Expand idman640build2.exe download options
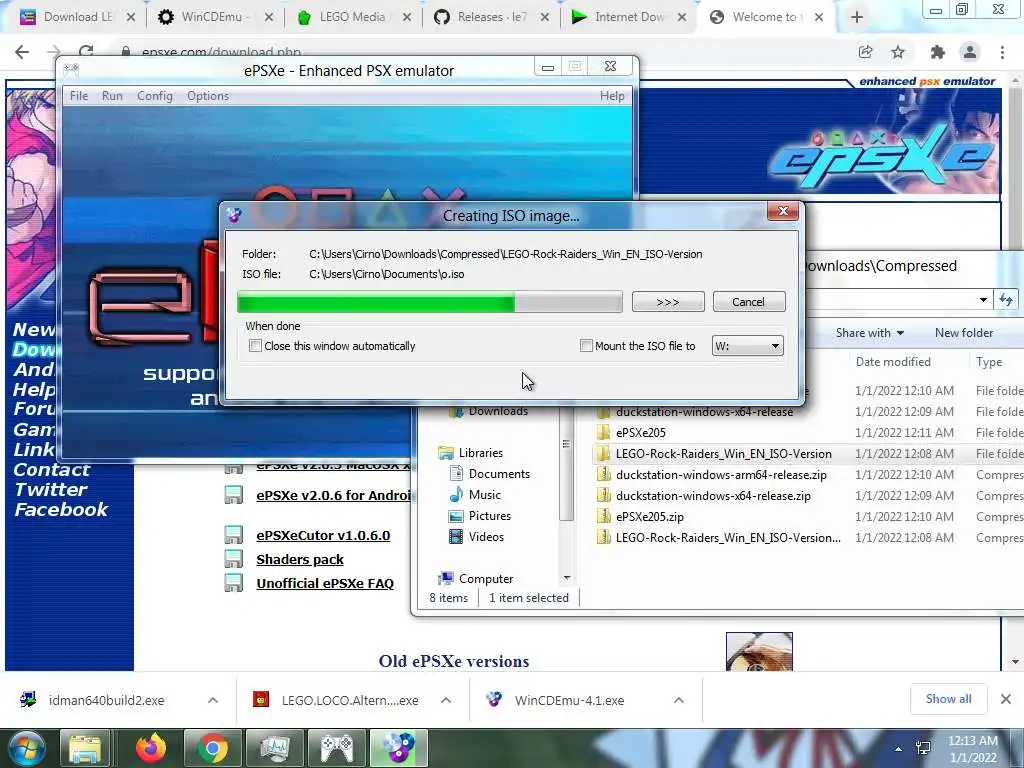This screenshot has width=1024, height=768. (x=213, y=701)
